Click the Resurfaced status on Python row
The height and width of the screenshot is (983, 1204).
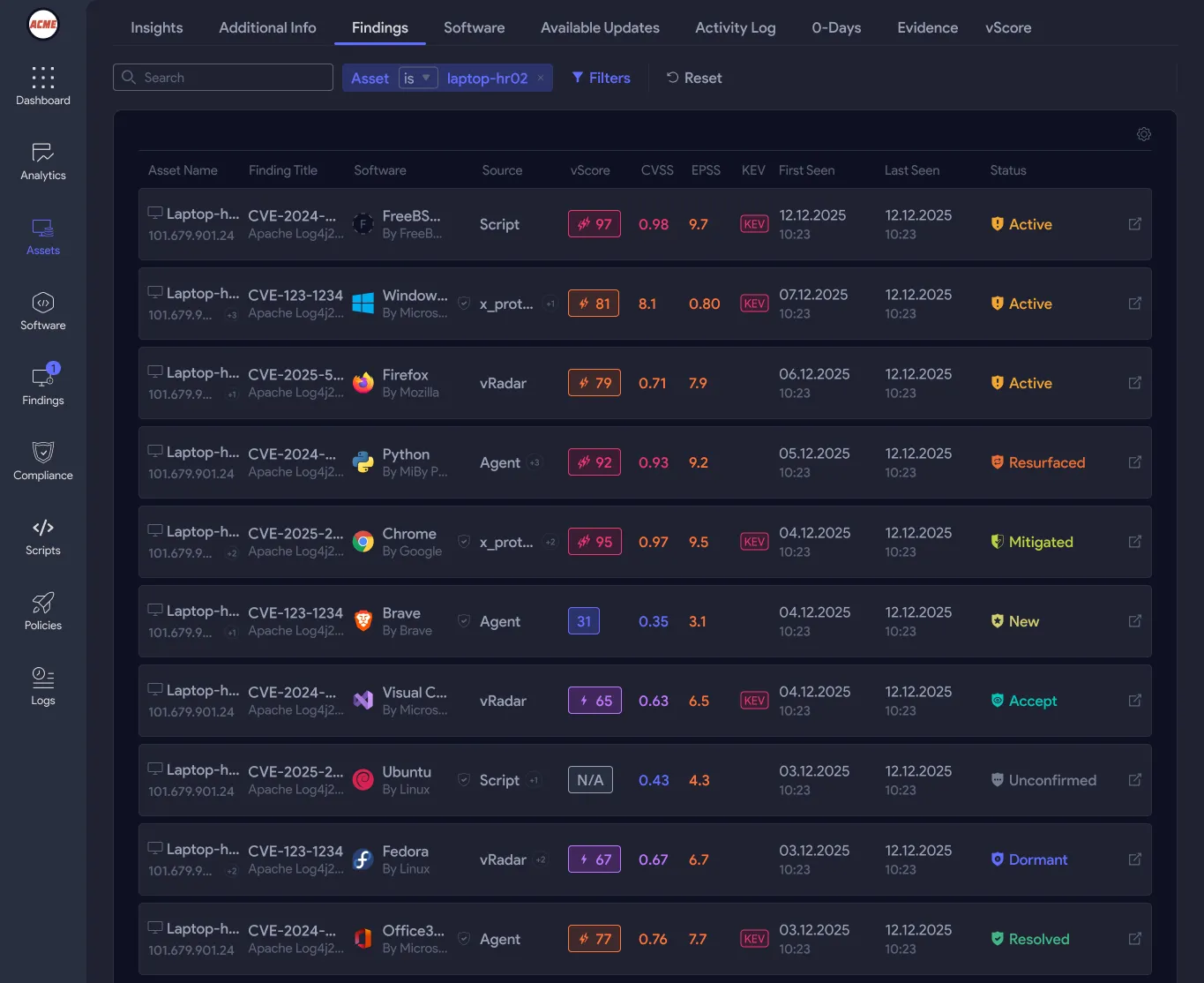1038,462
